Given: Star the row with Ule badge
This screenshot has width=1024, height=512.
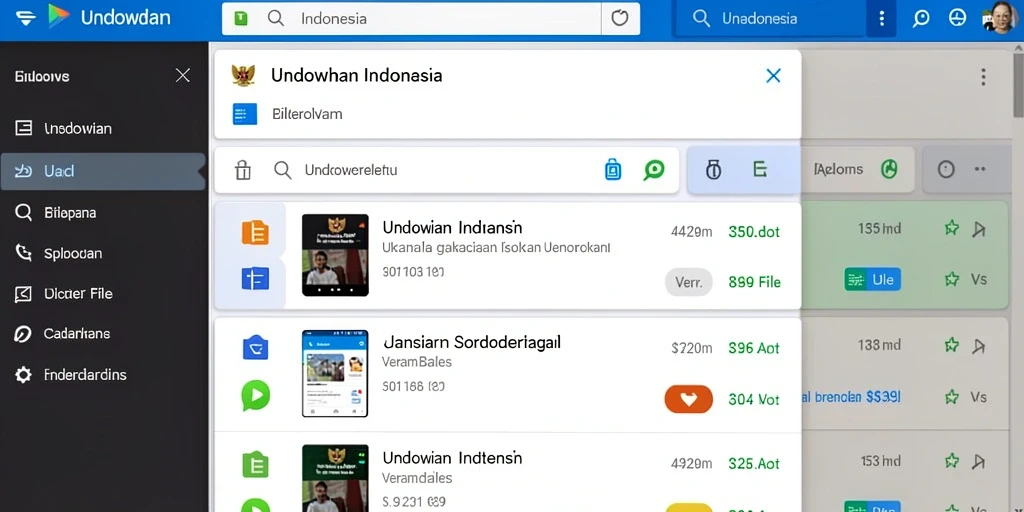Looking at the screenshot, I should click(x=952, y=280).
